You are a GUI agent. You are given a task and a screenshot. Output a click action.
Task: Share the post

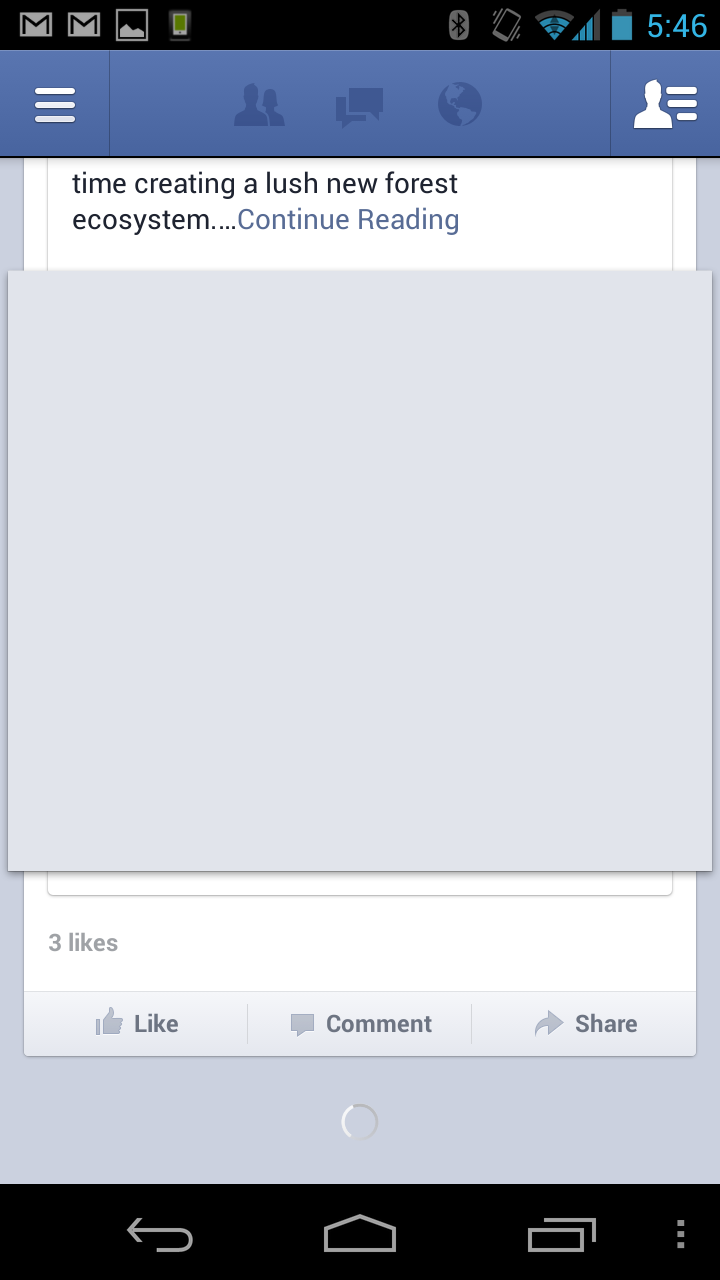585,1023
